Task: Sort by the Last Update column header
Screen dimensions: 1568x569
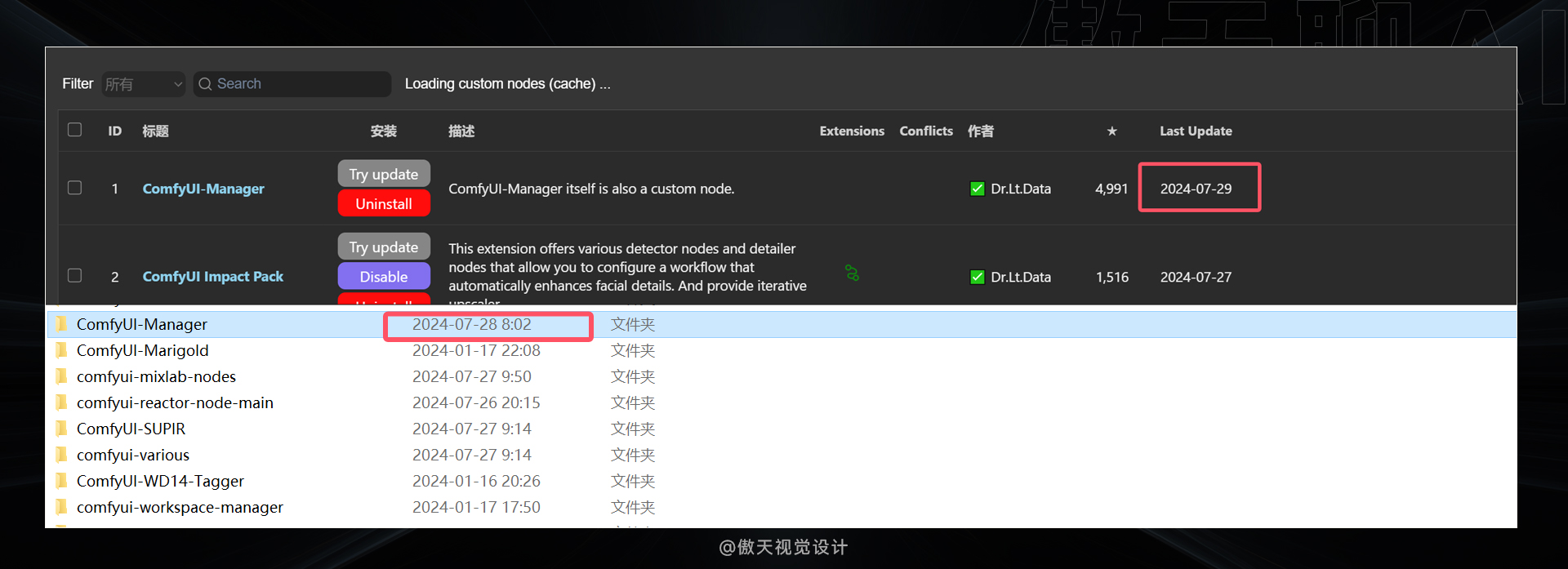Action: click(1196, 131)
